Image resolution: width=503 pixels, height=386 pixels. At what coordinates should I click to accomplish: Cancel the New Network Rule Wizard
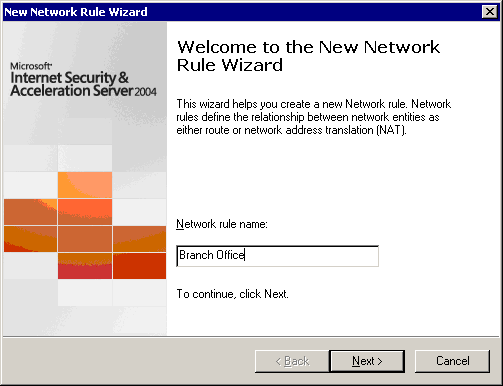point(452,361)
